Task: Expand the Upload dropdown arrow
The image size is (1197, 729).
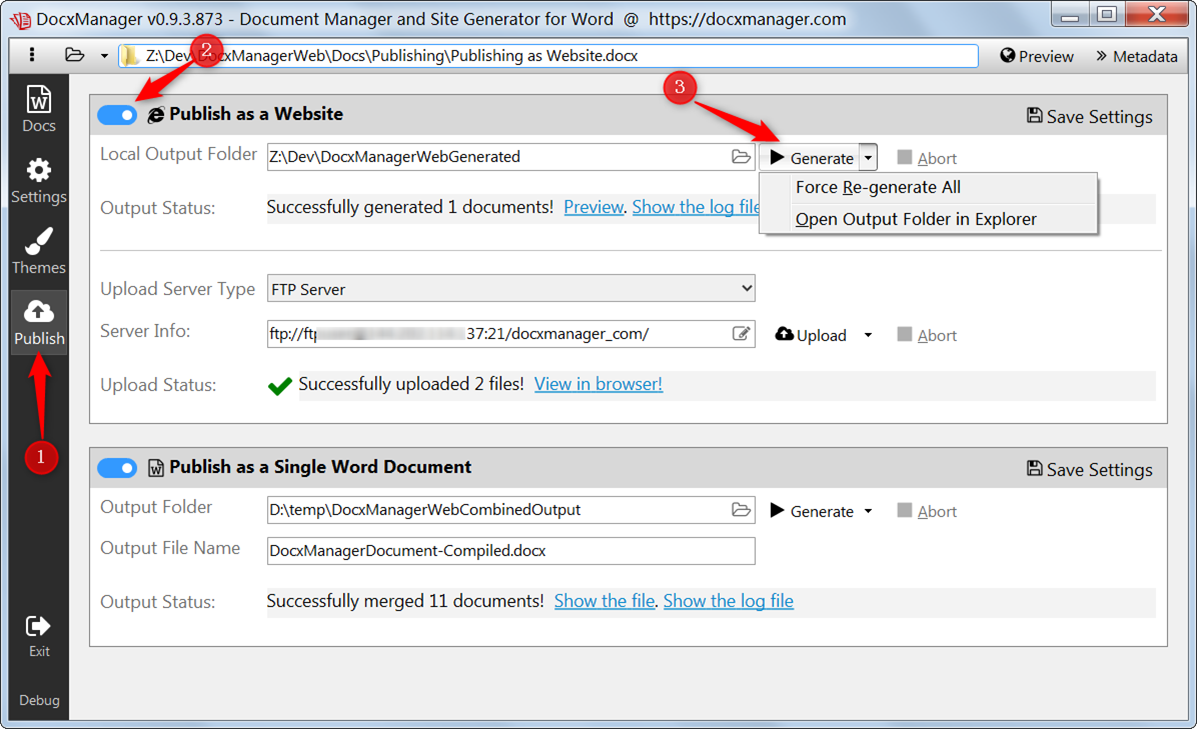Action: click(868, 335)
